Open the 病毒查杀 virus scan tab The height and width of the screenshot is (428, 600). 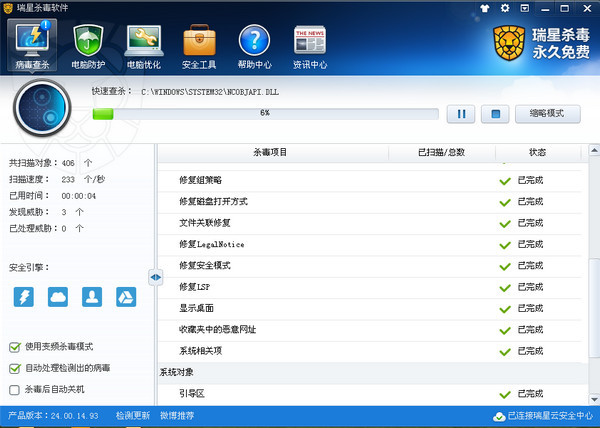(32, 45)
